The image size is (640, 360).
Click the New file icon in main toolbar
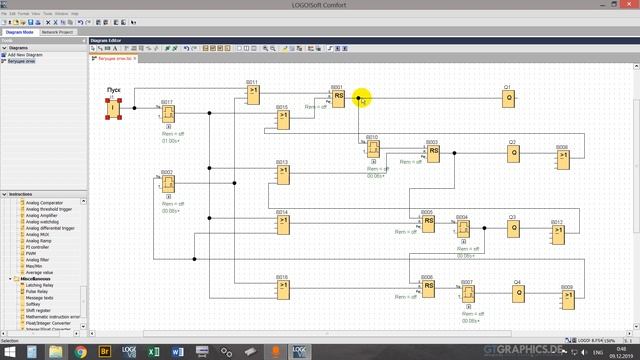[x=4, y=22]
